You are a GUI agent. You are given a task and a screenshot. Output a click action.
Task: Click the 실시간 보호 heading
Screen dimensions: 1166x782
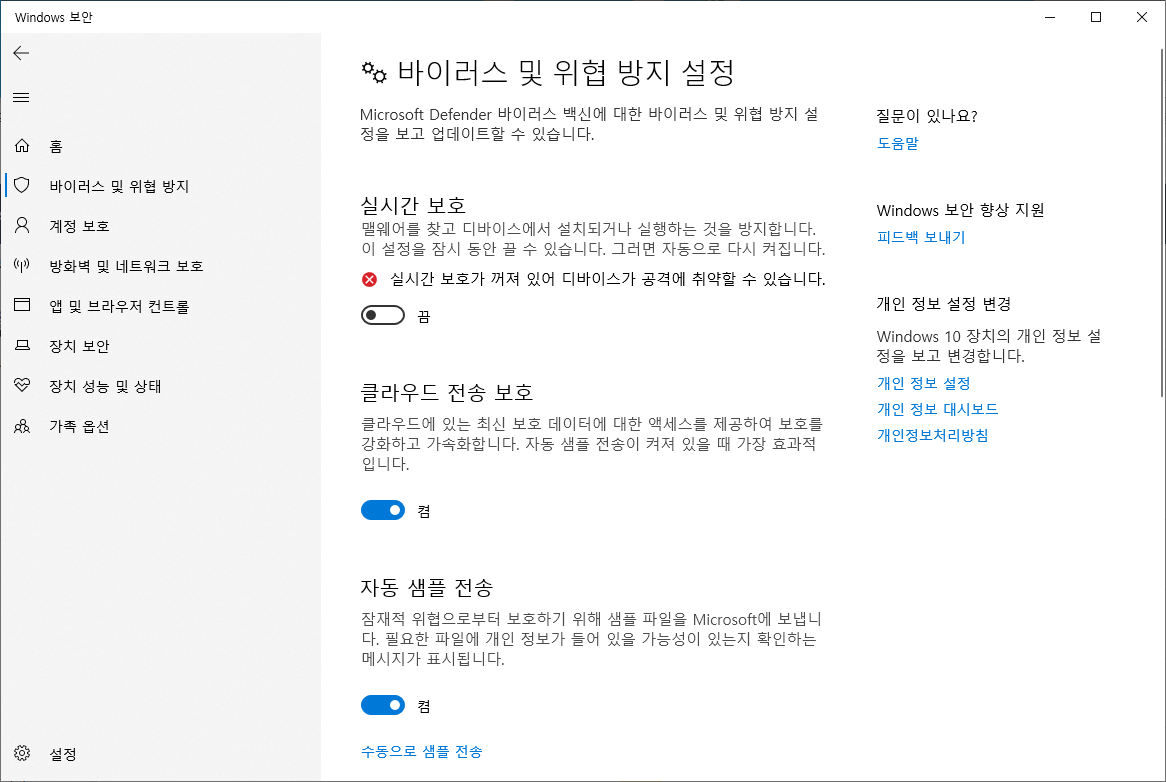[413, 205]
